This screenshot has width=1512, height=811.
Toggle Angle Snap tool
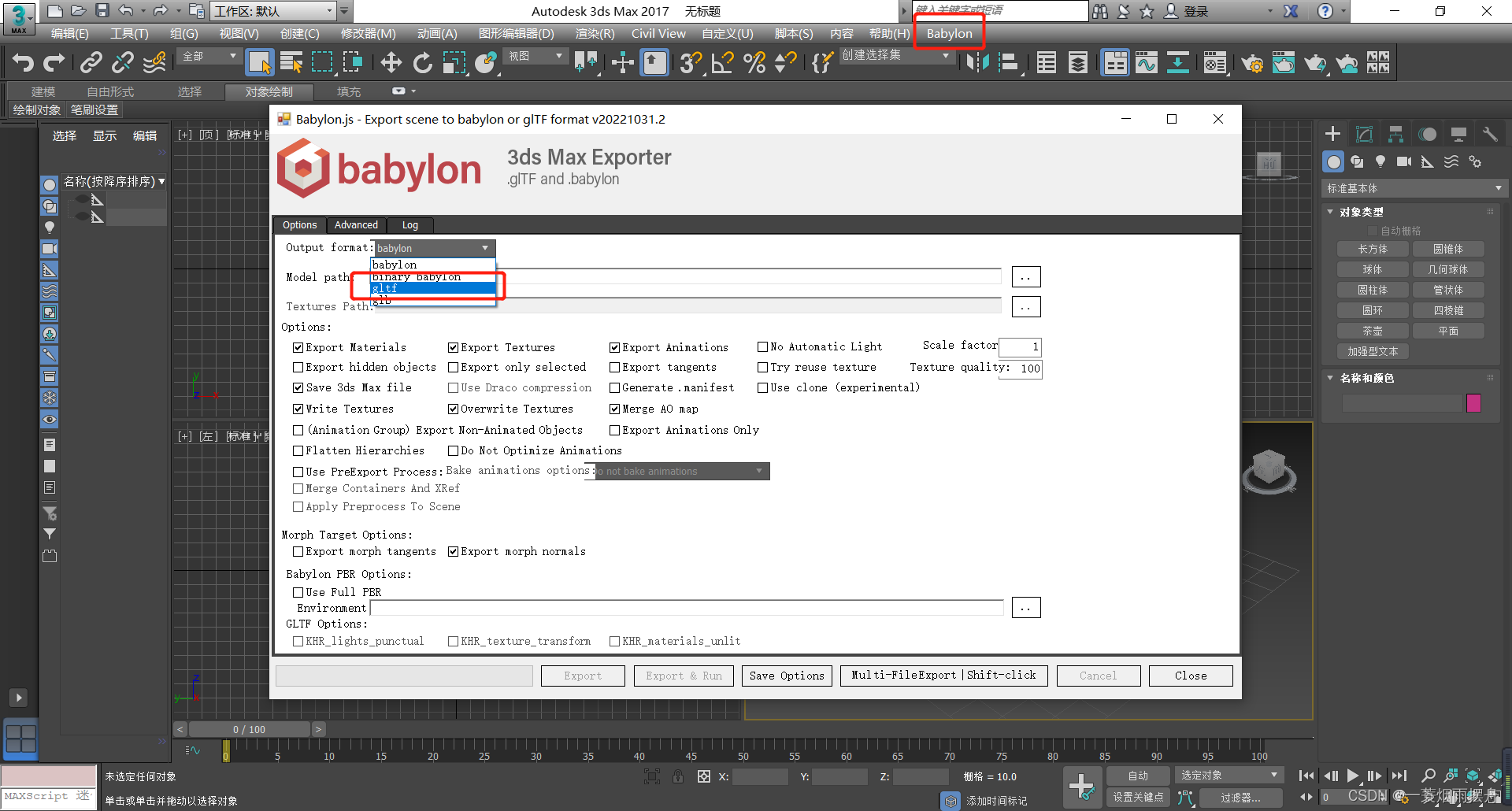722,62
